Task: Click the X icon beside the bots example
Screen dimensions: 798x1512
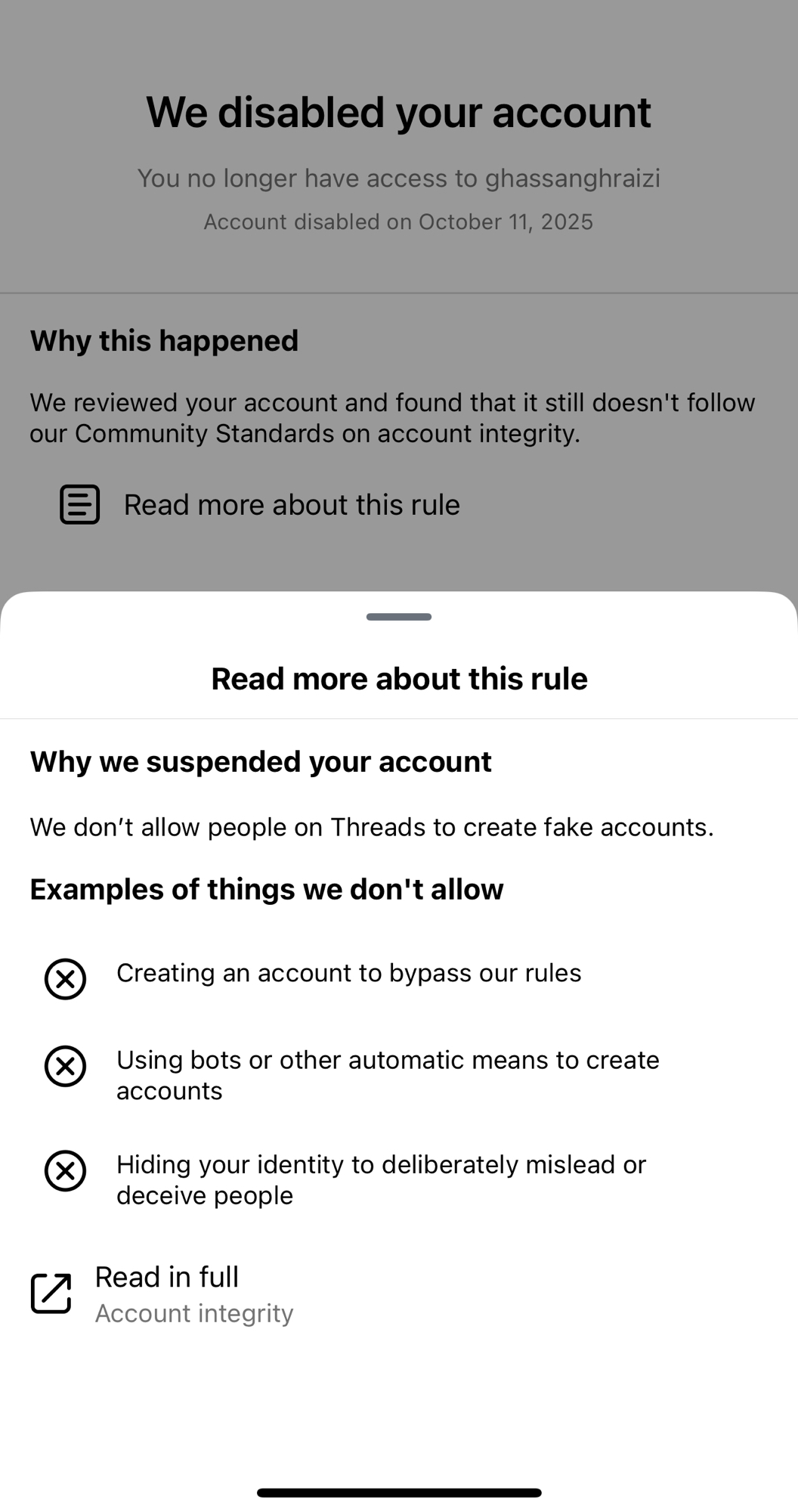Action: tap(66, 1066)
